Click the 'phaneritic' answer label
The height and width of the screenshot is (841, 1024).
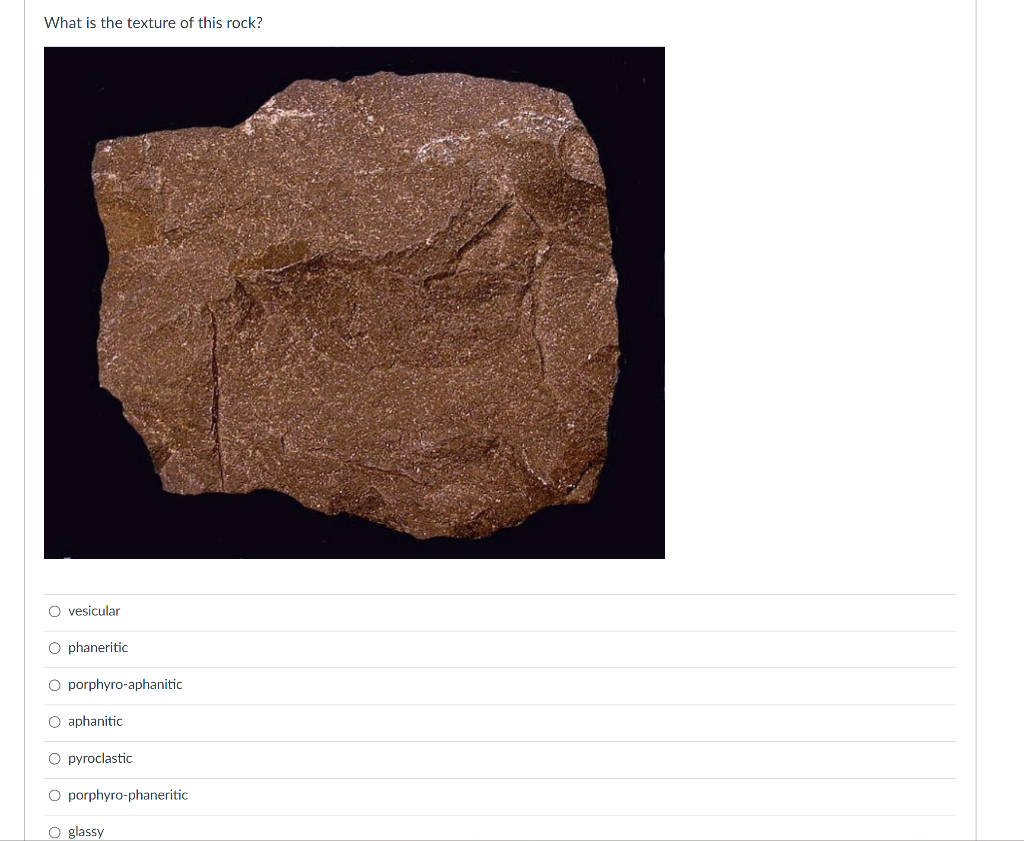98,648
